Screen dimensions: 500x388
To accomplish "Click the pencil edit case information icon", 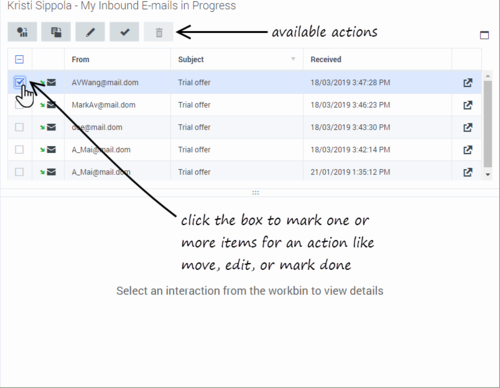I will tap(90, 32).
